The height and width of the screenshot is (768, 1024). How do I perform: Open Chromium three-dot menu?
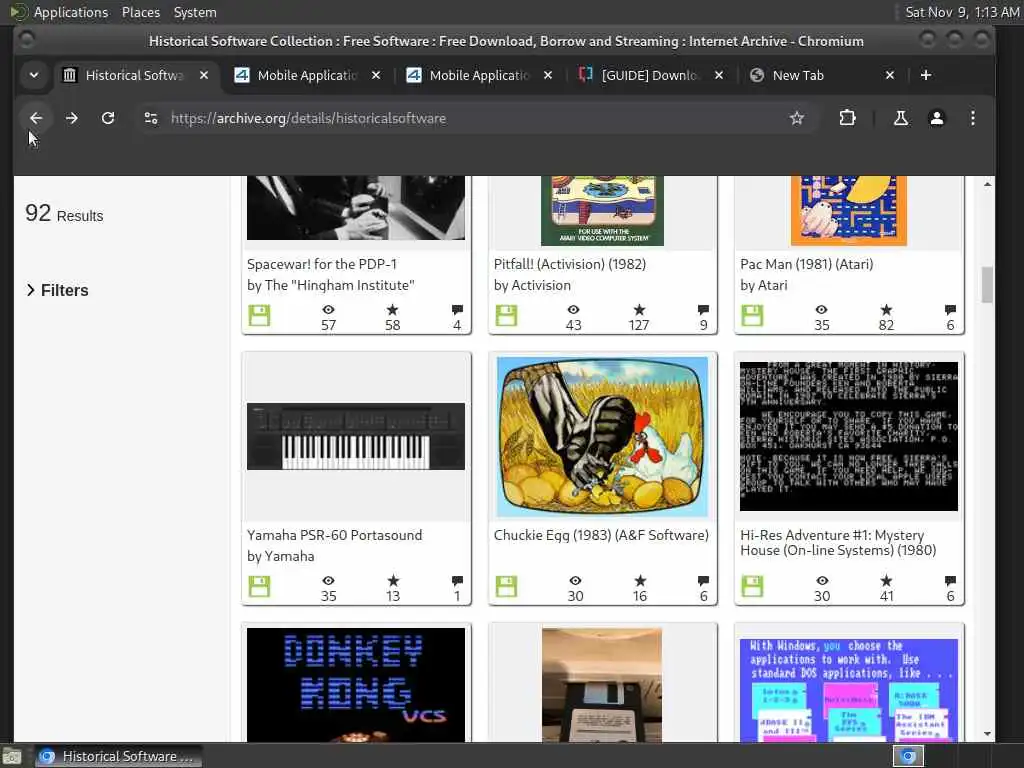click(x=972, y=118)
